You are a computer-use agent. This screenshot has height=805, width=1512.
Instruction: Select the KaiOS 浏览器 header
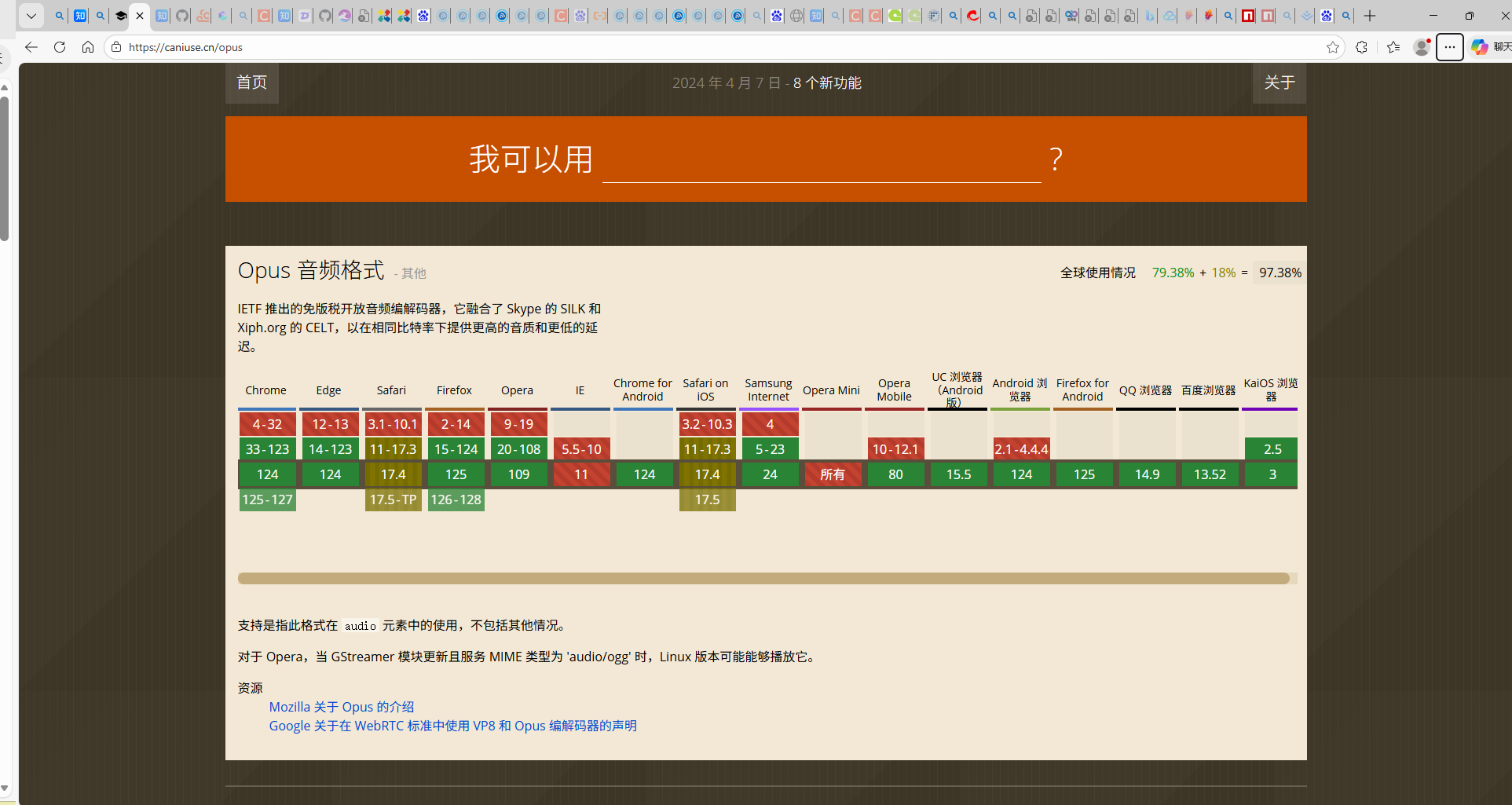(1272, 390)
